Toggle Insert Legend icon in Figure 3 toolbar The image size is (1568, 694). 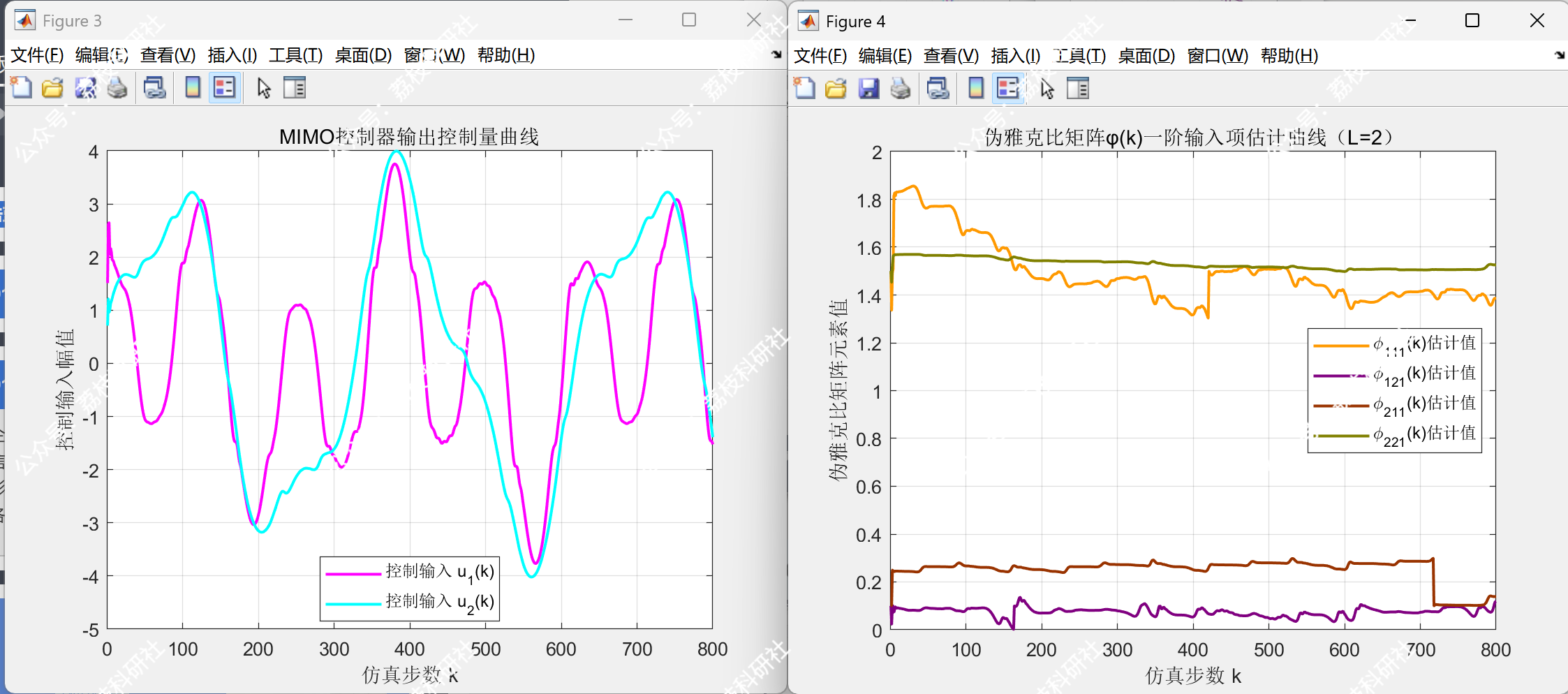[x=225, y=88]
